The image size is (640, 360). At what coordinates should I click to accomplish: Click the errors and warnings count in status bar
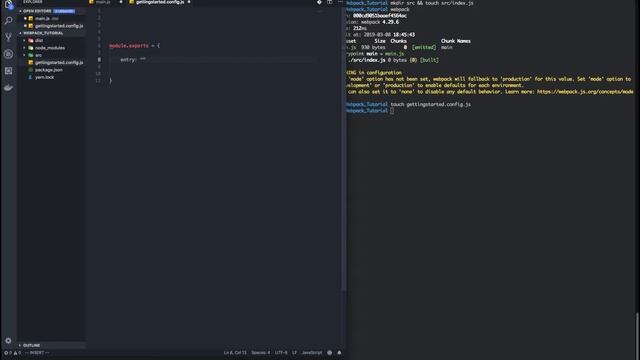(12, 353)
